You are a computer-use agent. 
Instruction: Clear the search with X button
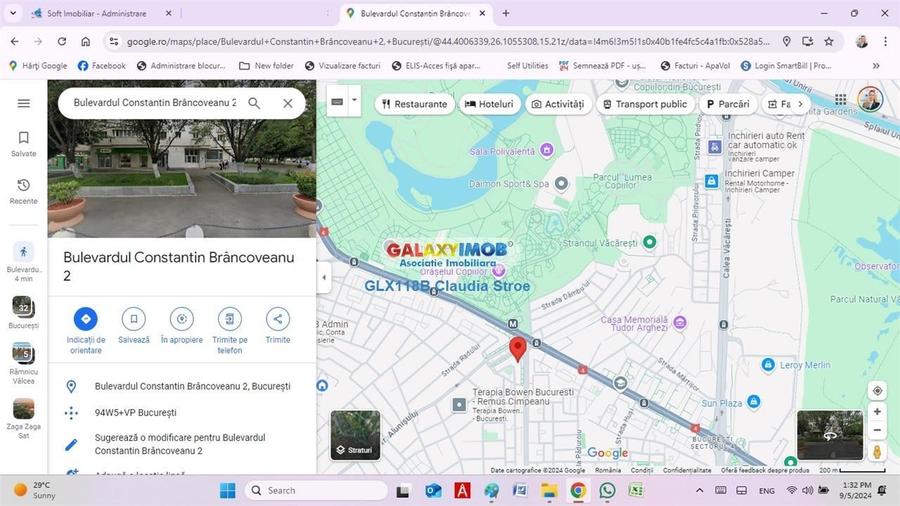pyautogui.click(x=288, y=103)
